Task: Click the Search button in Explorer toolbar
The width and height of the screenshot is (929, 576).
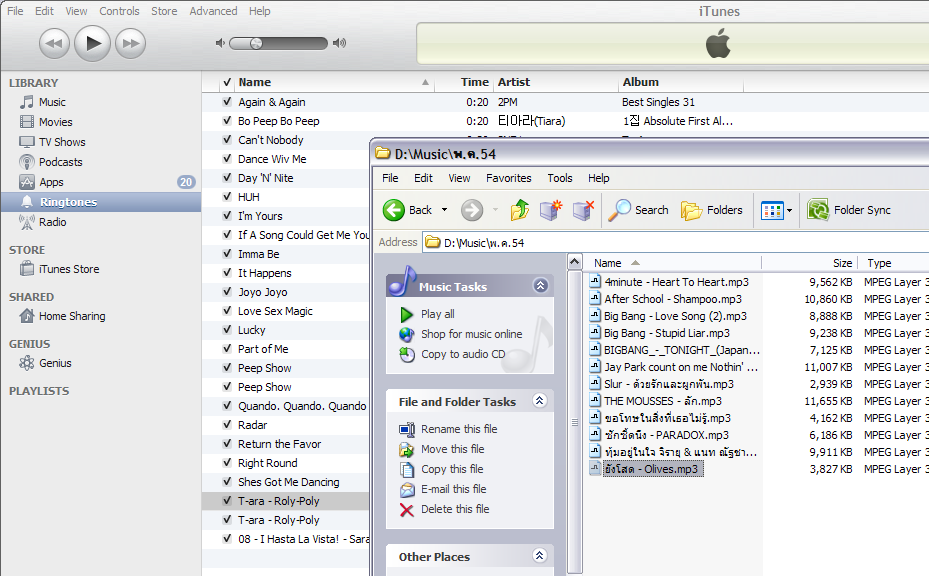Action: point(638,210)
